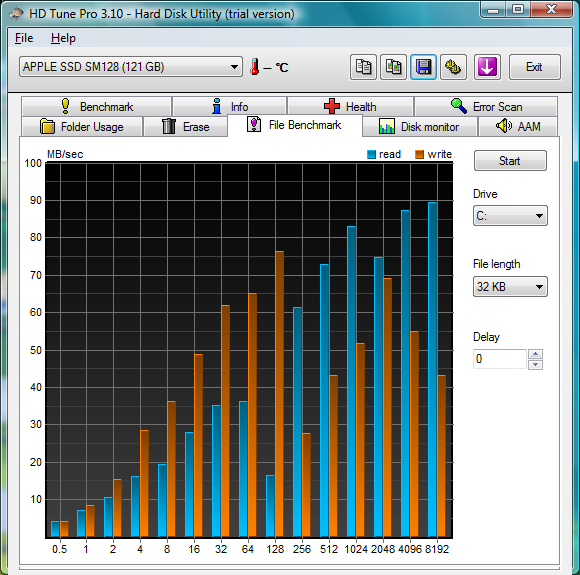Click the thermometer temperature icon
580x575 pixels.
pyautogui.click(x=254, y=67)
